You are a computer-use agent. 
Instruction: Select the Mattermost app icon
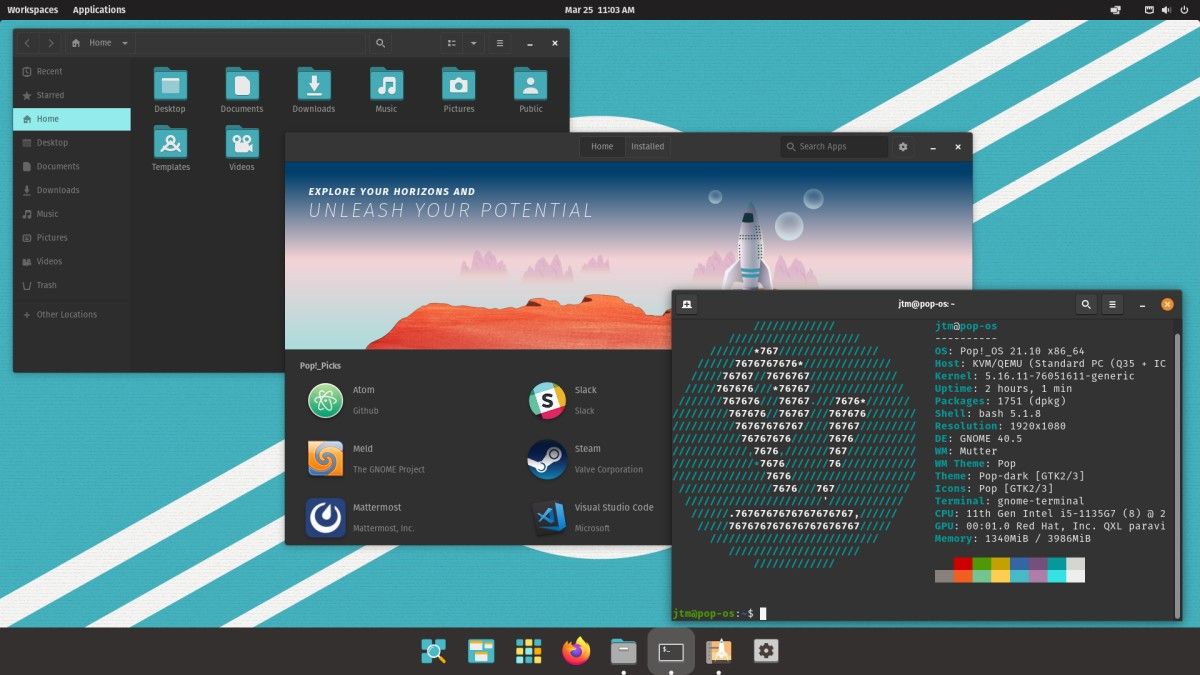click(325, 519)
